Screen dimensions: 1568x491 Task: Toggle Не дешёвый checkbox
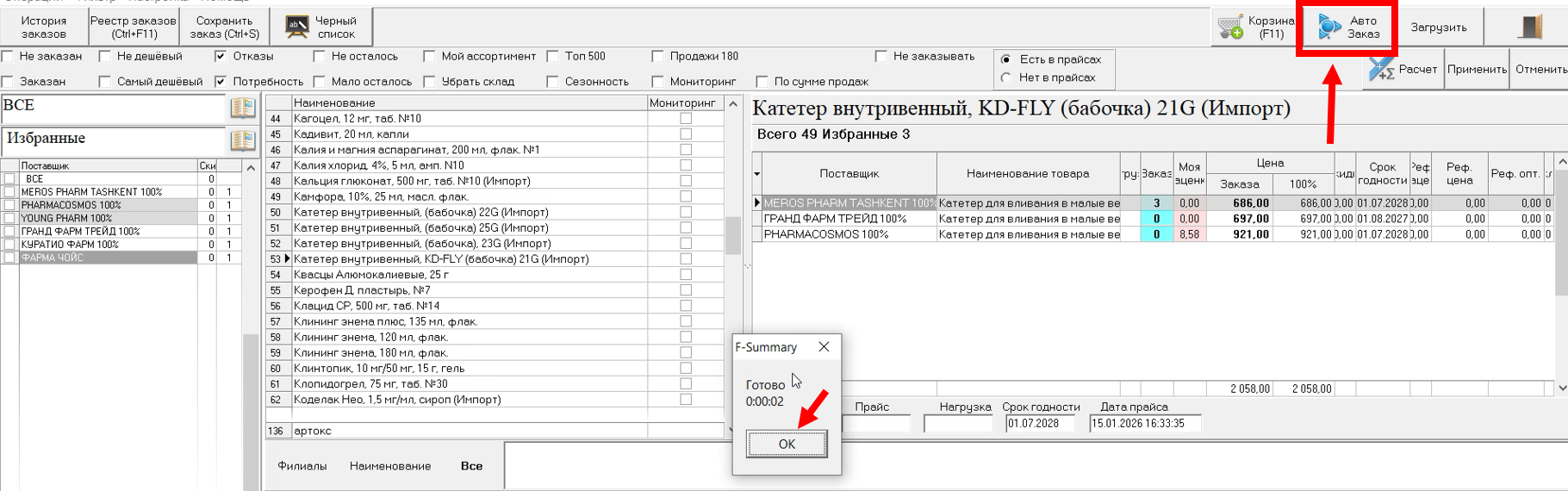[x=105, y=56]
